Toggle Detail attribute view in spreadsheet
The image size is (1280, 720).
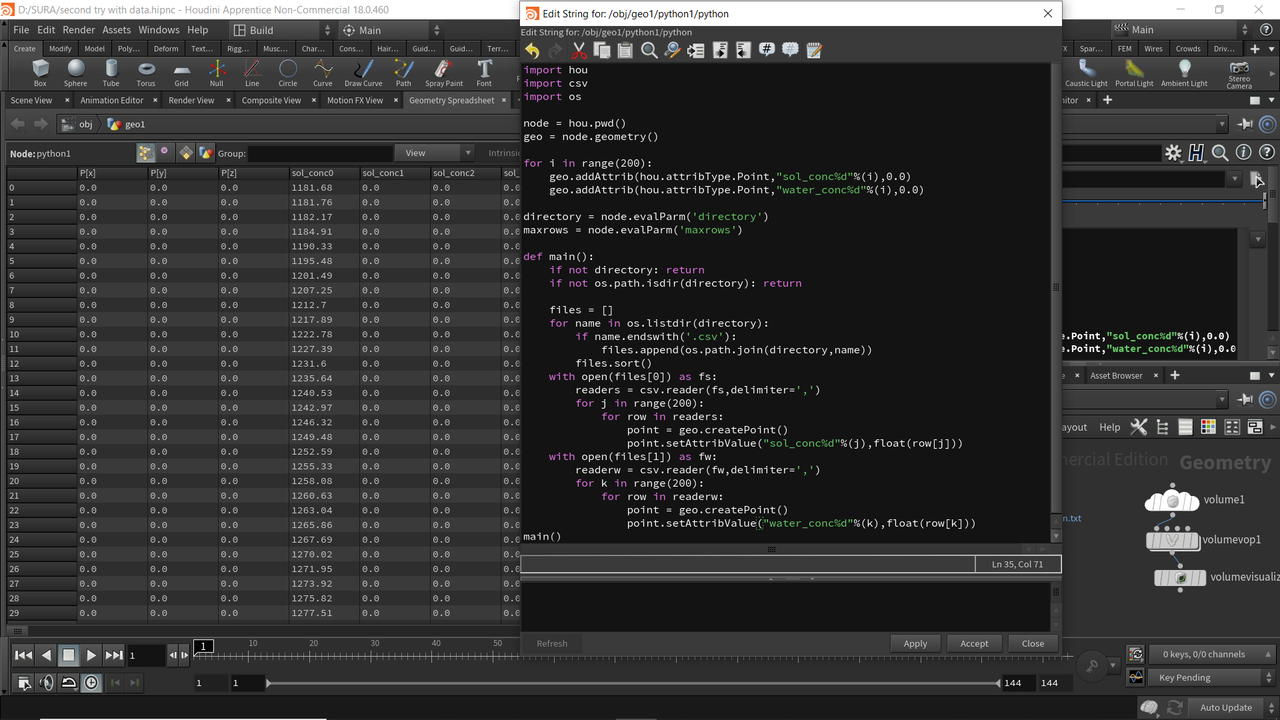click(205, 153)
